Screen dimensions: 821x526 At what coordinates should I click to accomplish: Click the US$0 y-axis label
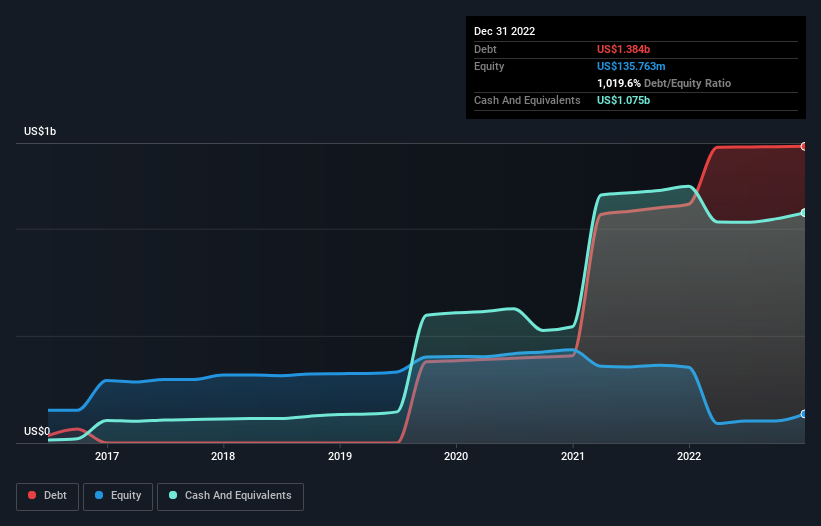point(37,431)
